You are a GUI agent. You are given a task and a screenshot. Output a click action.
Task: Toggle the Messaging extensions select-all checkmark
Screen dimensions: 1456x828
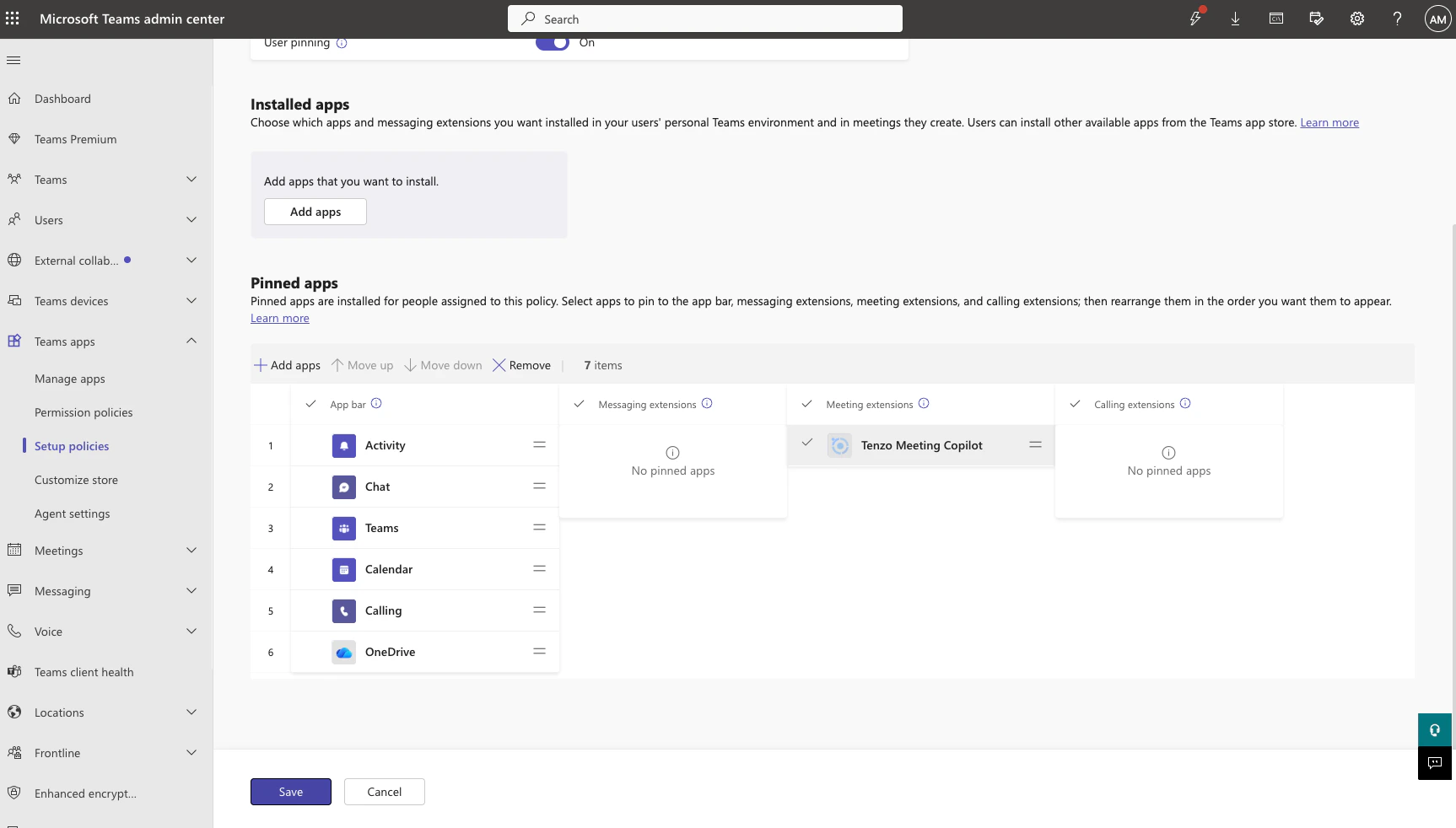(x=580, y=404)
